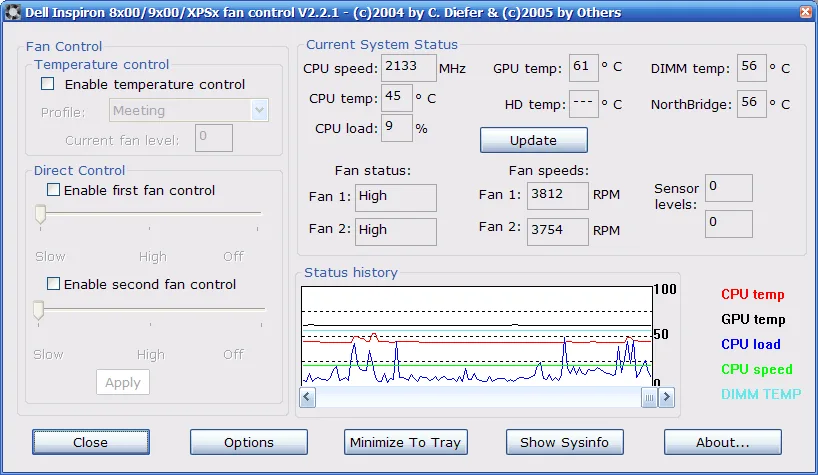Click the Apply button
Image resolution: width=818 pixels, height=475 pixels.
tap(123, 383)
